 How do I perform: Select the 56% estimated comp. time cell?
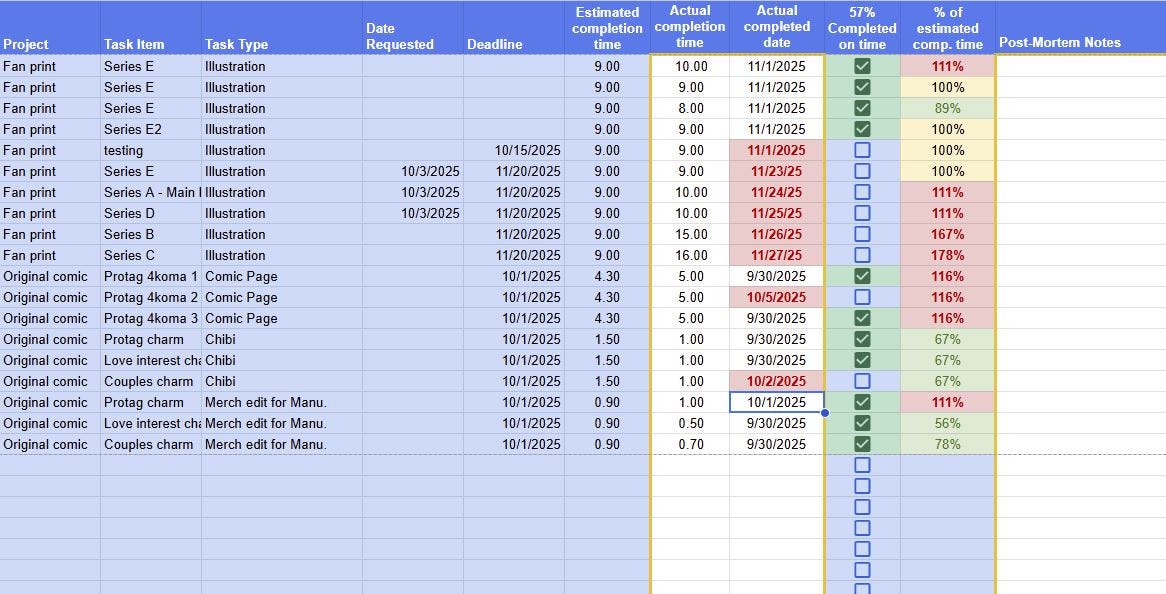coord(947,423)
